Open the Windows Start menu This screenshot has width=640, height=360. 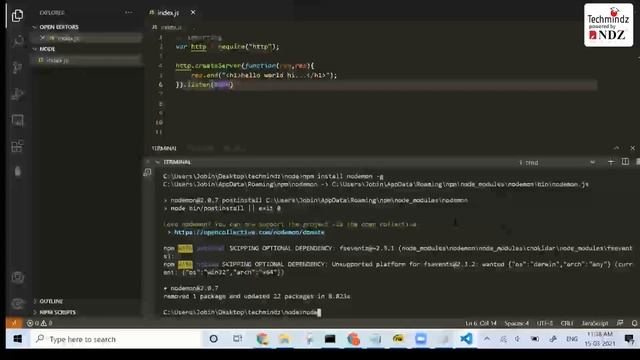point(18,339)
